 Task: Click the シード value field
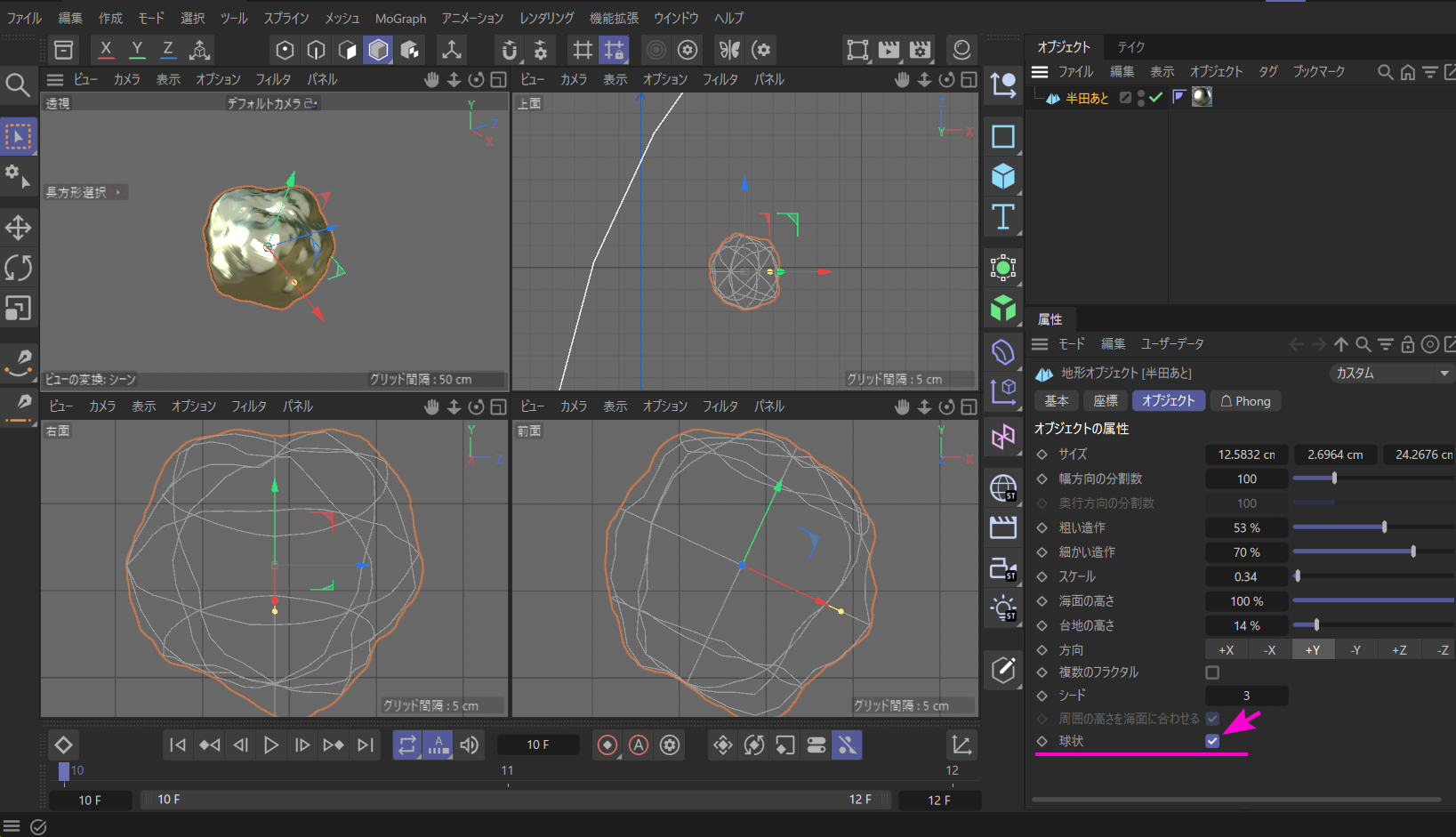coord(1246,696)
